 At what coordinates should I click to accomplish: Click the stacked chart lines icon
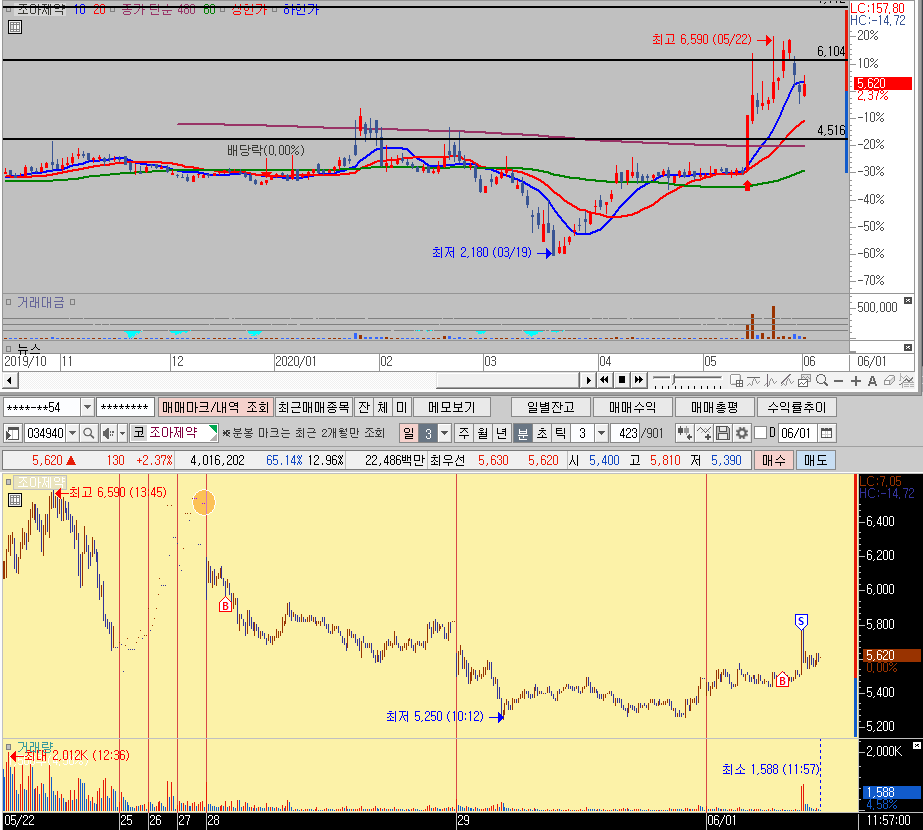pyautogui.click(x=907, y=381)
